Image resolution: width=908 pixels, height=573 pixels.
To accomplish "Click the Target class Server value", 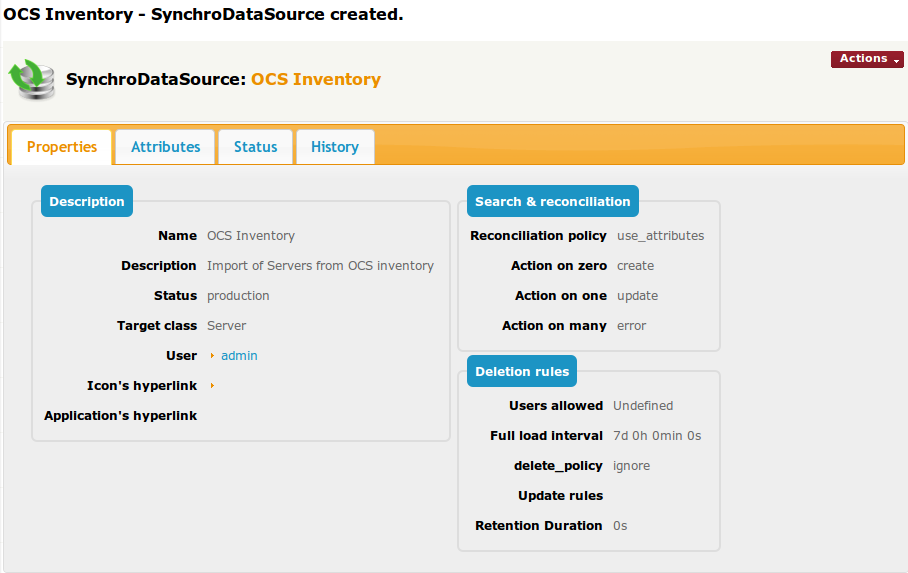I will tap(226, 326).
